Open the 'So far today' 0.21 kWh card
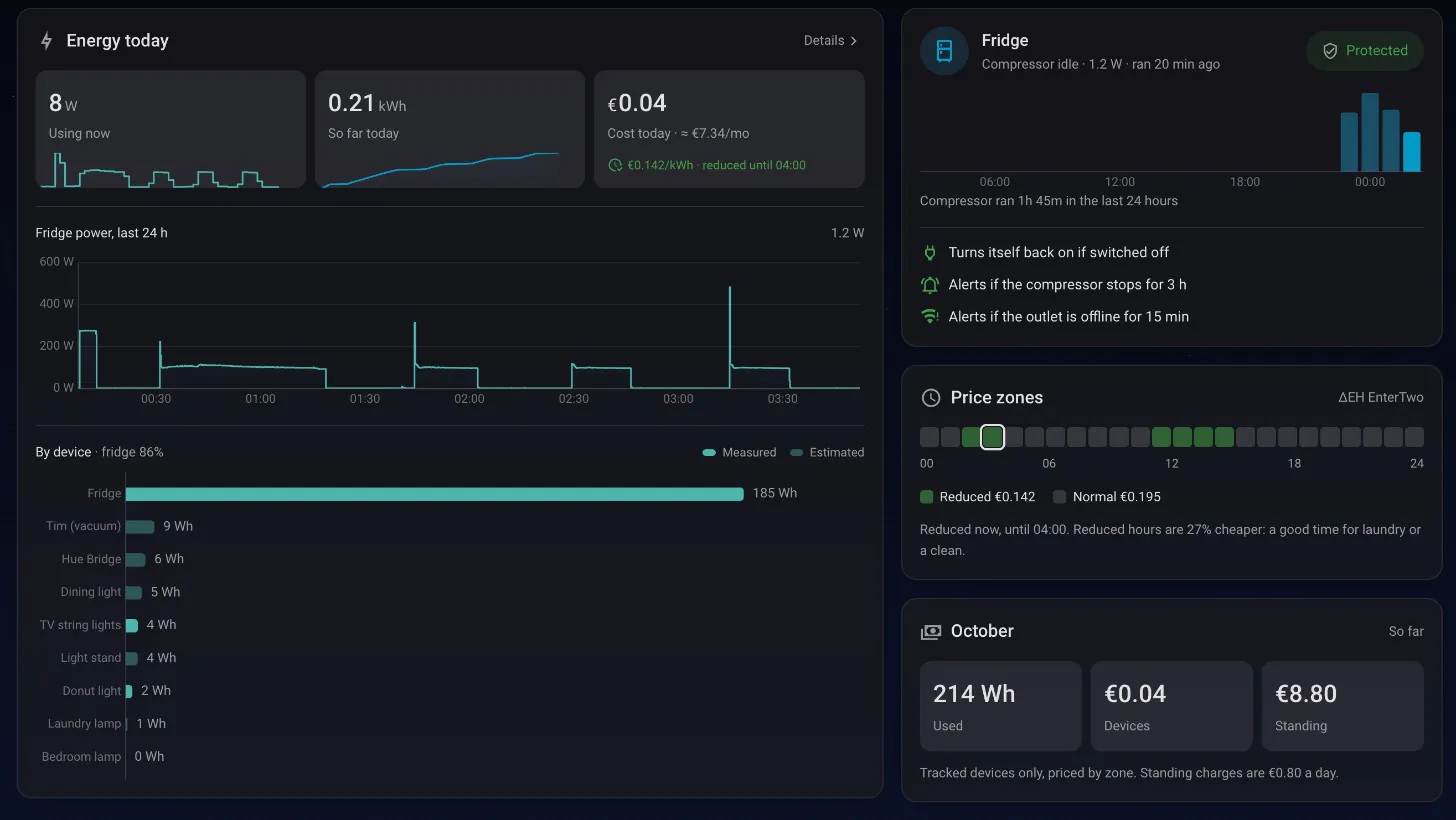Image resolution: width=1456 pixels, height=820 pixels. pos(450,129)
